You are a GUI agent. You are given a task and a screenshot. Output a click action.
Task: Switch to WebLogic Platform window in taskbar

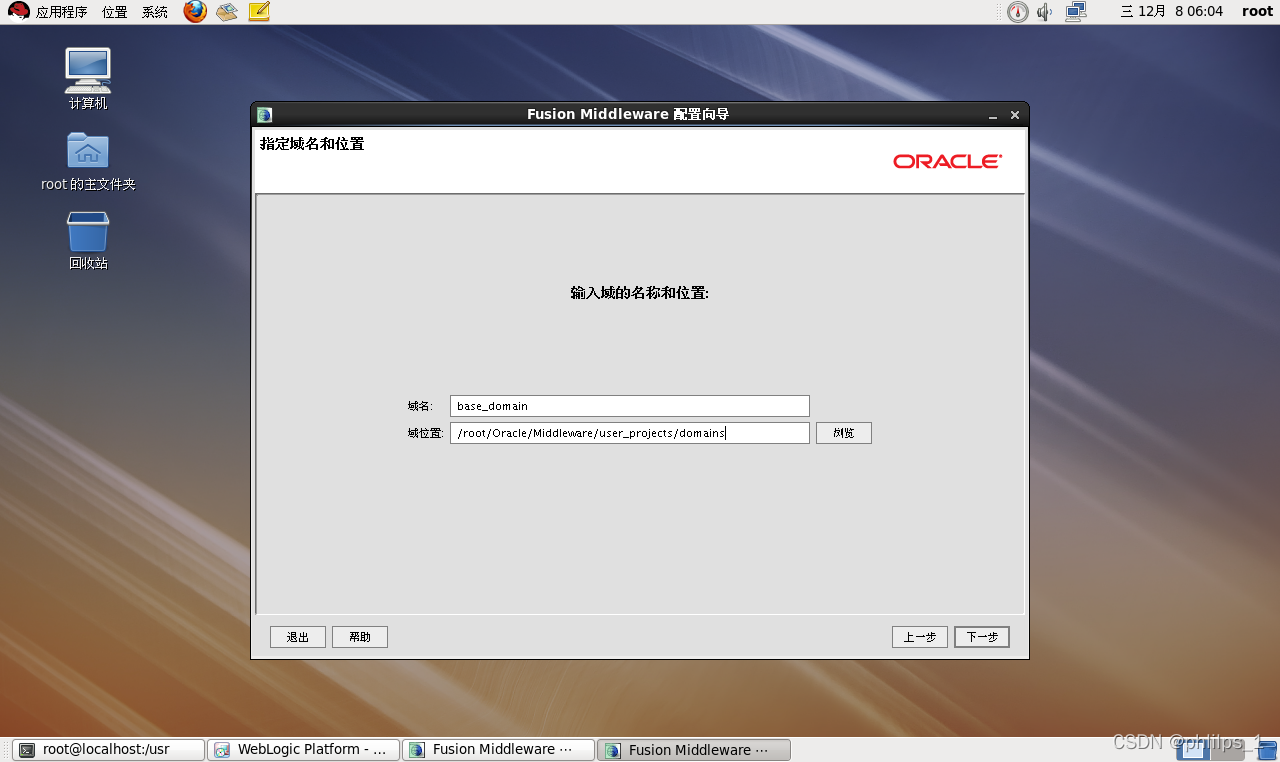303,750
